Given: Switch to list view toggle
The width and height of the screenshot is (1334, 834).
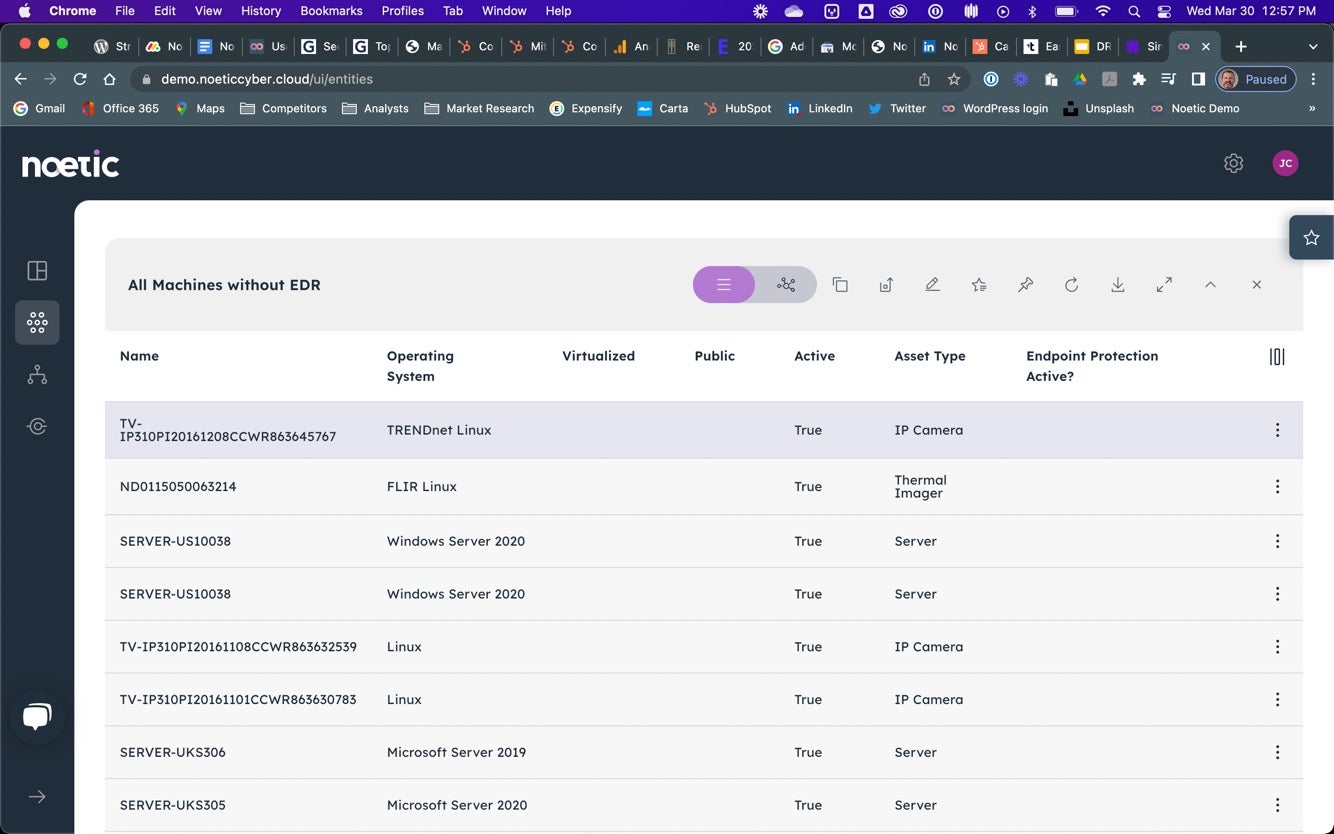Looking at the screenshot, I should click(724, 285).
